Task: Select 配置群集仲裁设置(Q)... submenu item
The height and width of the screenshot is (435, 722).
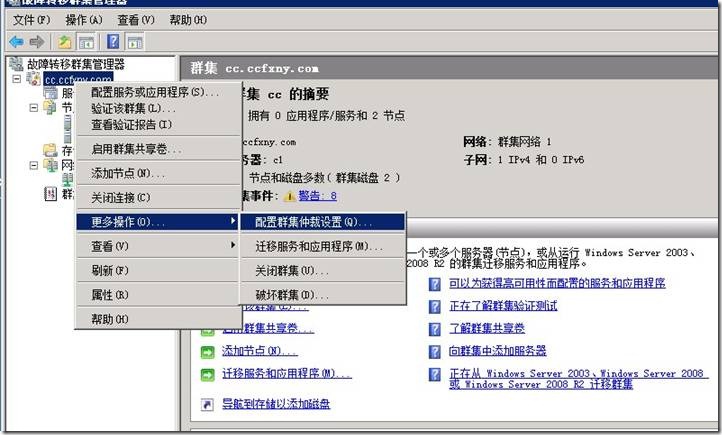Action: pyautogui.click(x=323, y=222)
